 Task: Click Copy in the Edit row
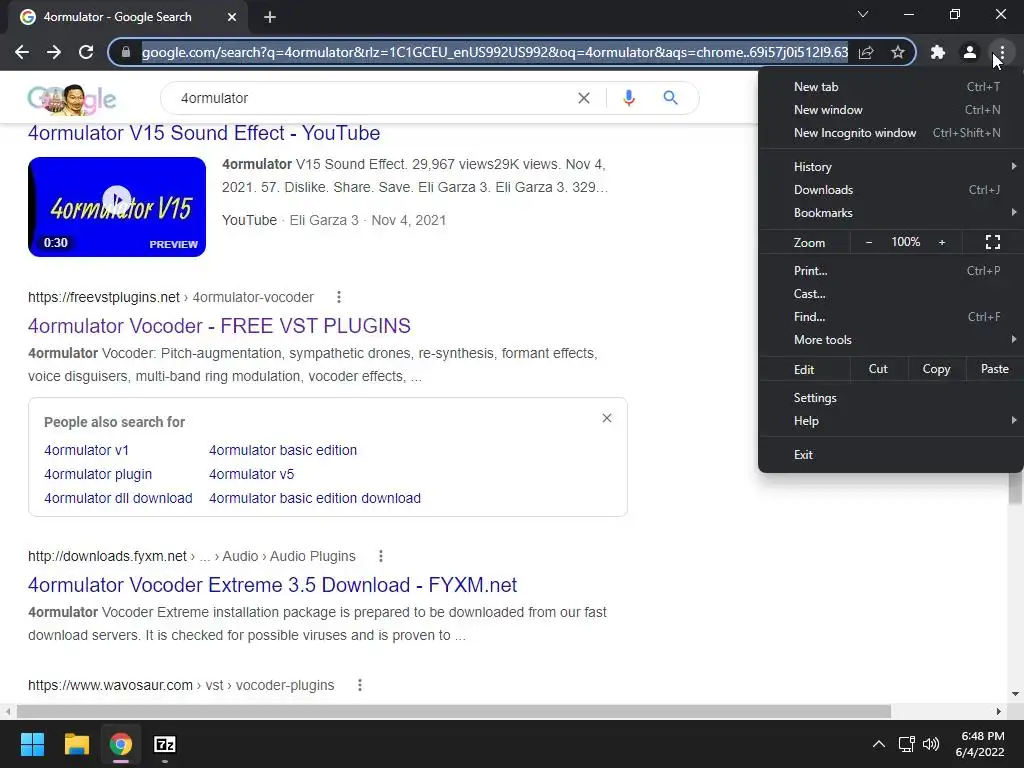pos(936,369)
